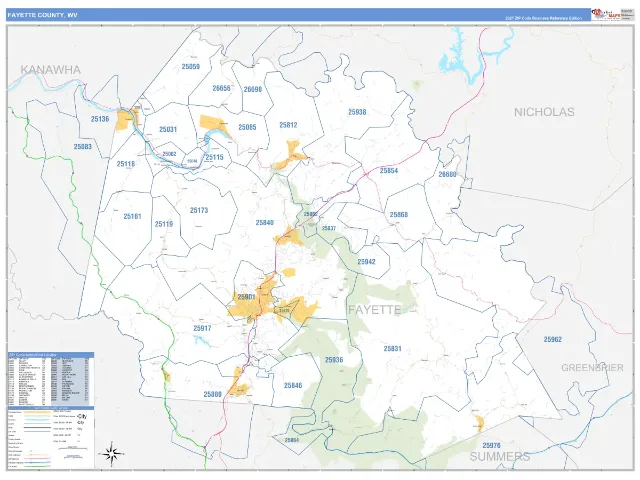Viewport: 640px width, 480px height.
Task: Select ZIP code 26680
Action: pyautogui.click(x=447, y=174)
